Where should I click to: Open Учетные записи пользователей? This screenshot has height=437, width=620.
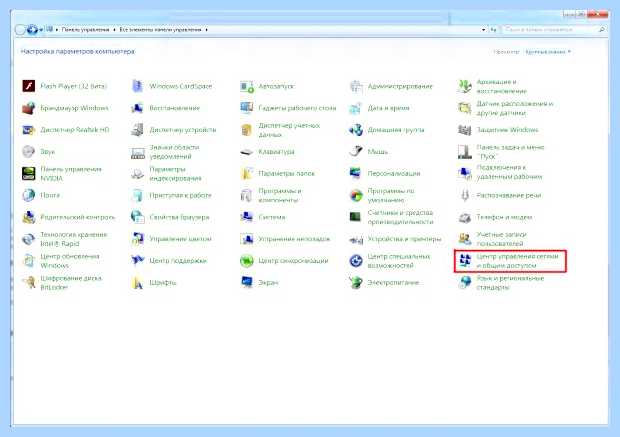pos(493,239)
